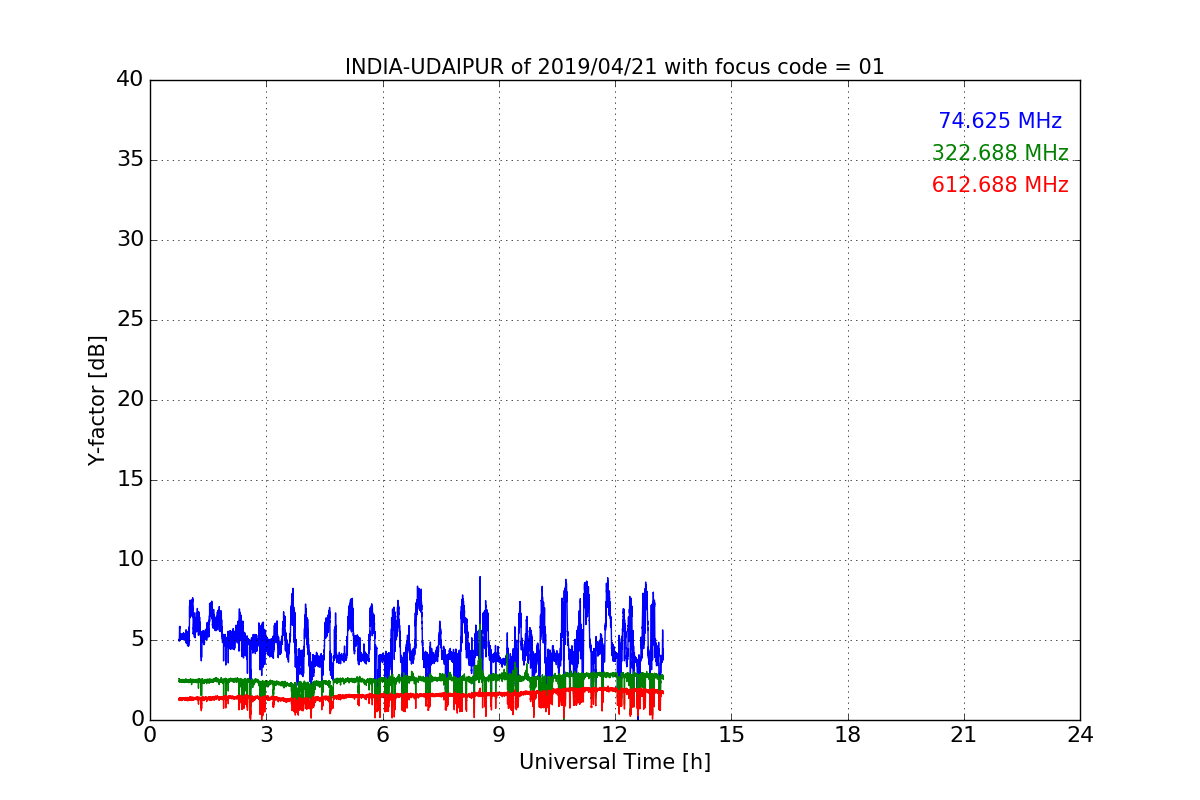Click the y-axis tick label 10

130,560
